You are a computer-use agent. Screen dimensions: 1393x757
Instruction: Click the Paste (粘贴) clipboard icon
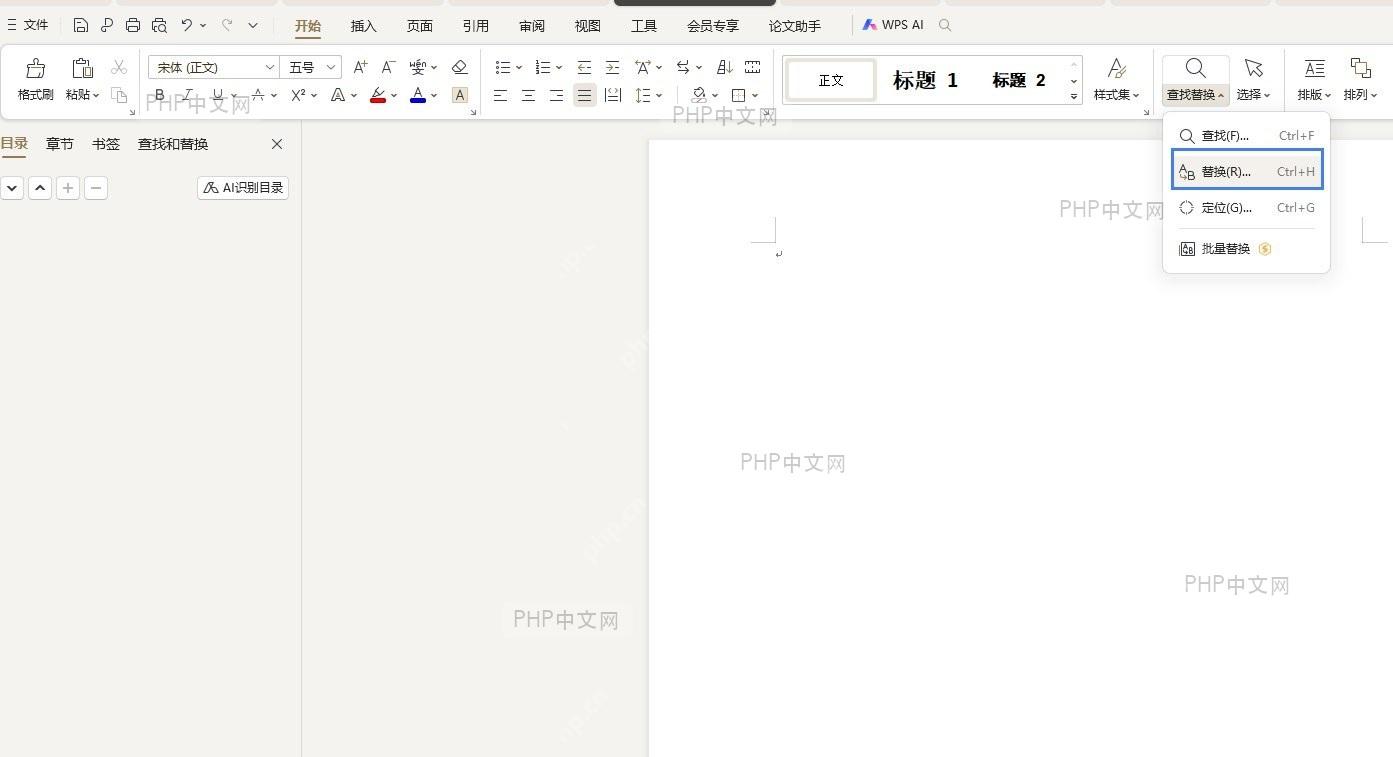[82, 68]
